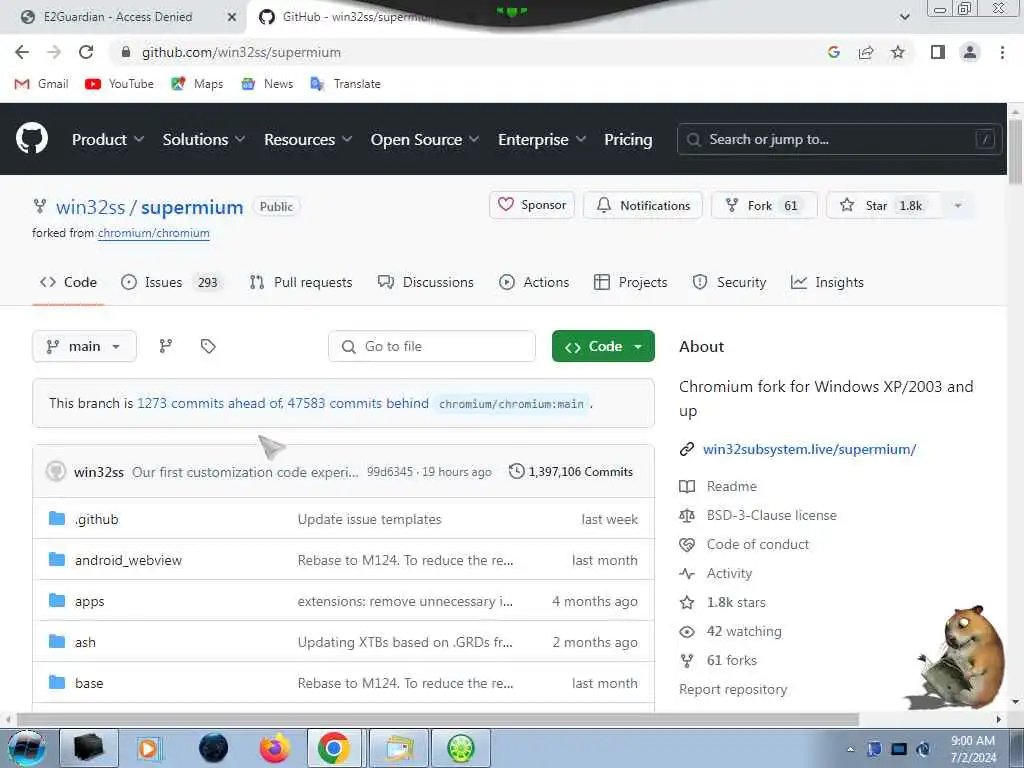This screenshot has width=1024, height=768.
Task: Open the chromium/chromium forked-from link
Action: point(153,233)
